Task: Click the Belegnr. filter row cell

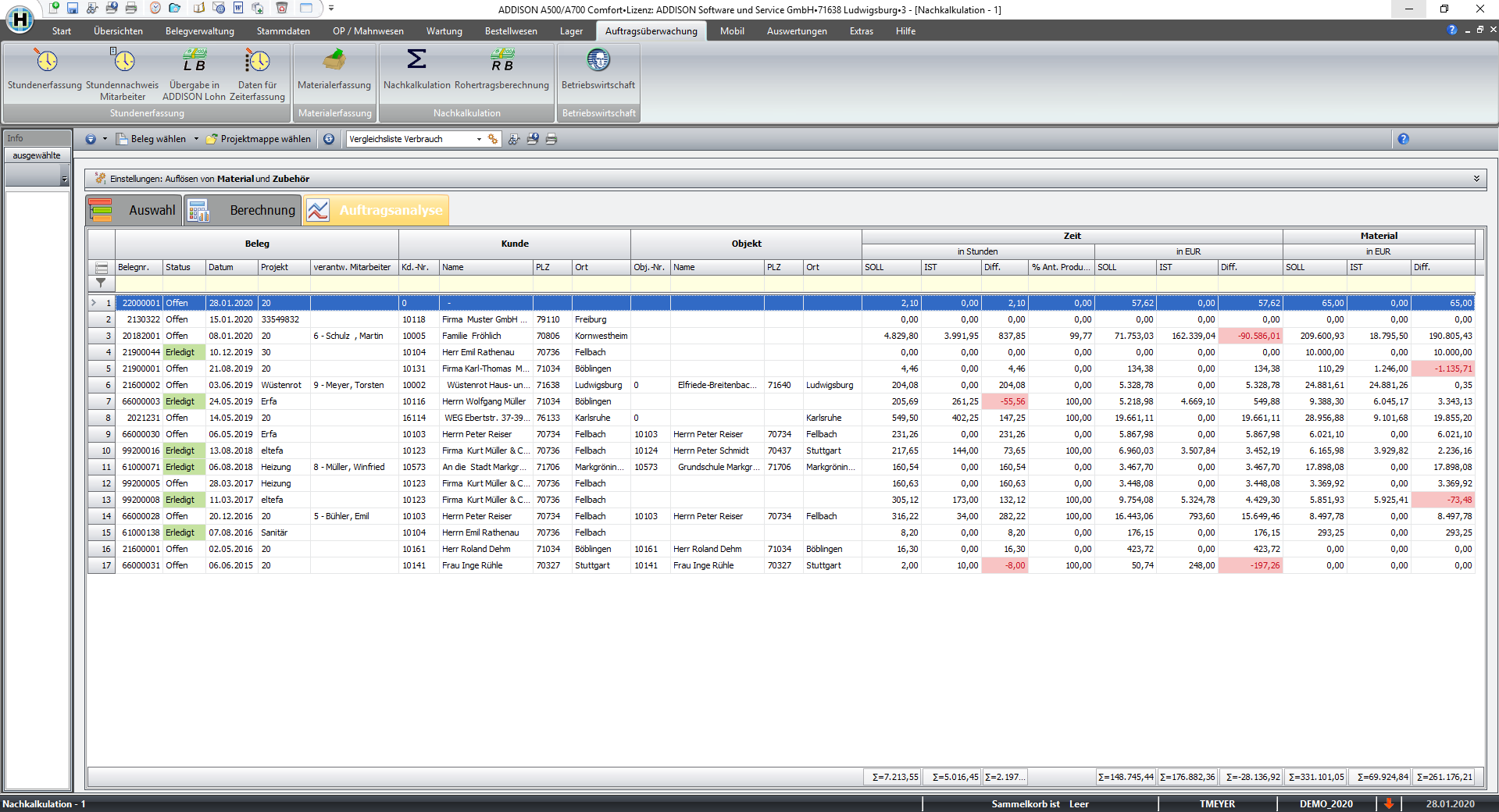Action: tap(139, 283)
